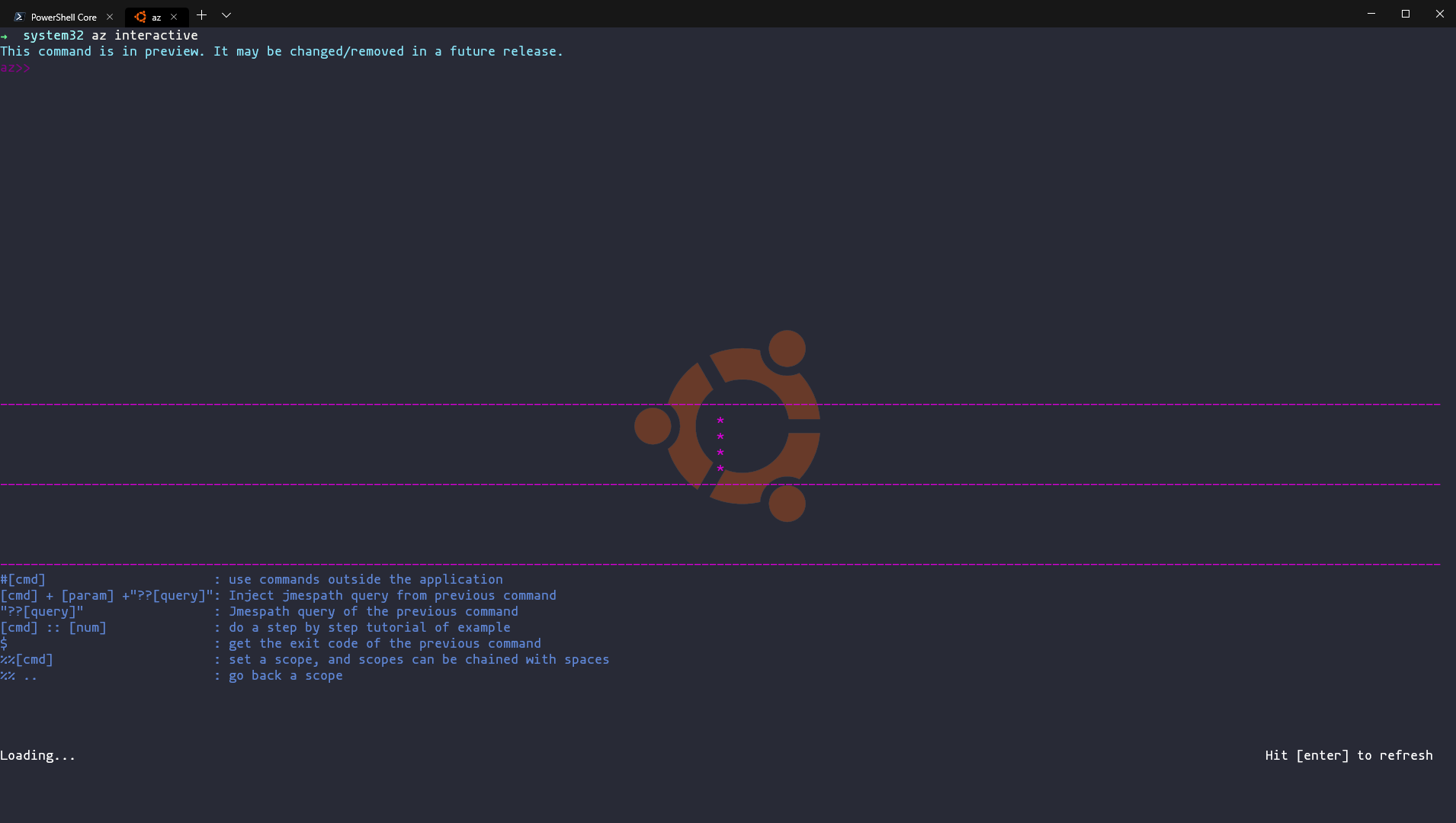Click the 'Loading...' status text
The width and height of the screenshot is (1456, 823).
point(38,755)
